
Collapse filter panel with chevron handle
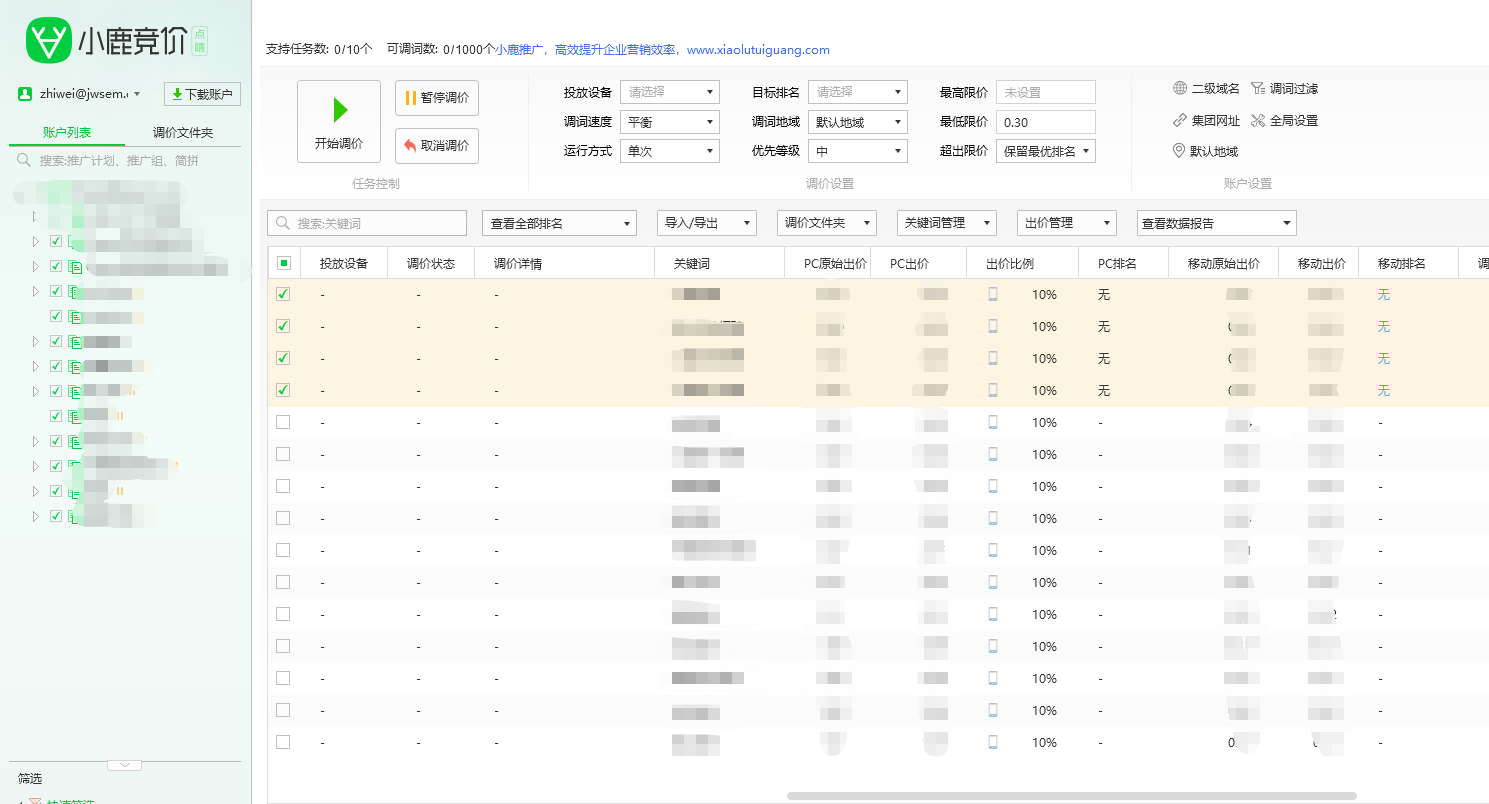124,765
